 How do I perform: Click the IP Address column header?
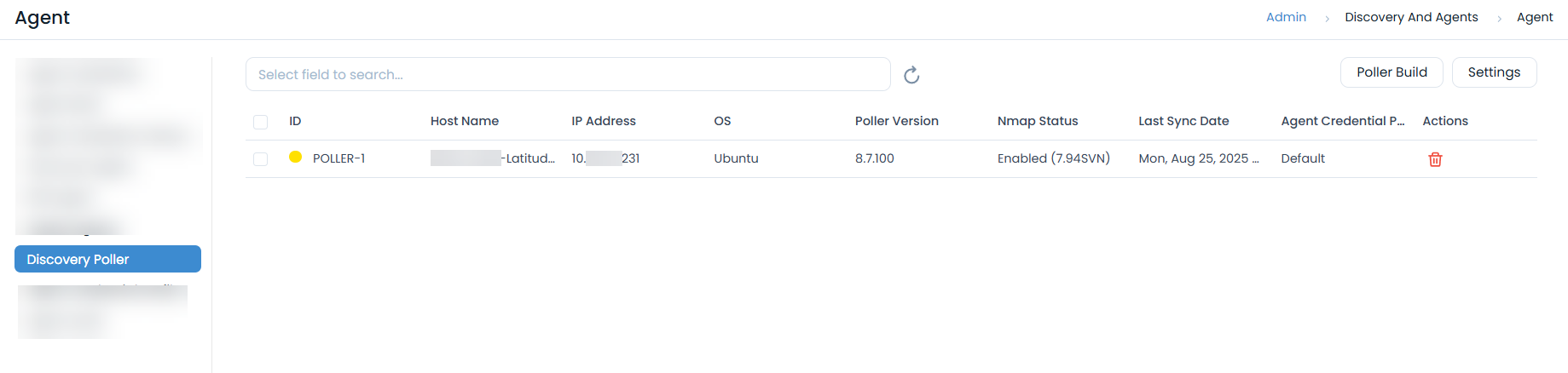pyautogui.click(x=604, y=121)
